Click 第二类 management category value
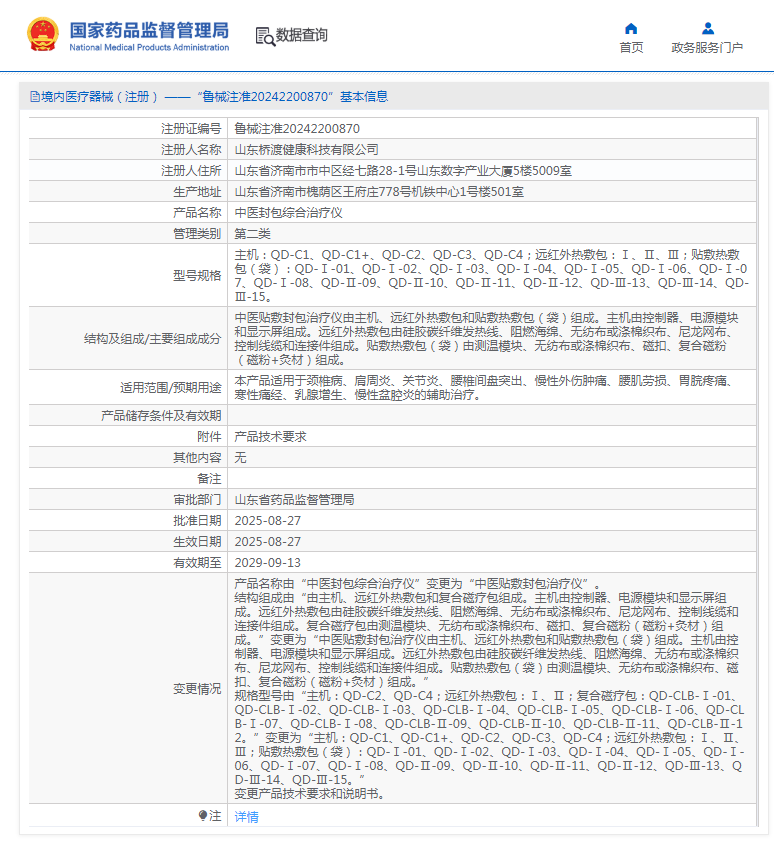 click(x=252, y=234)
